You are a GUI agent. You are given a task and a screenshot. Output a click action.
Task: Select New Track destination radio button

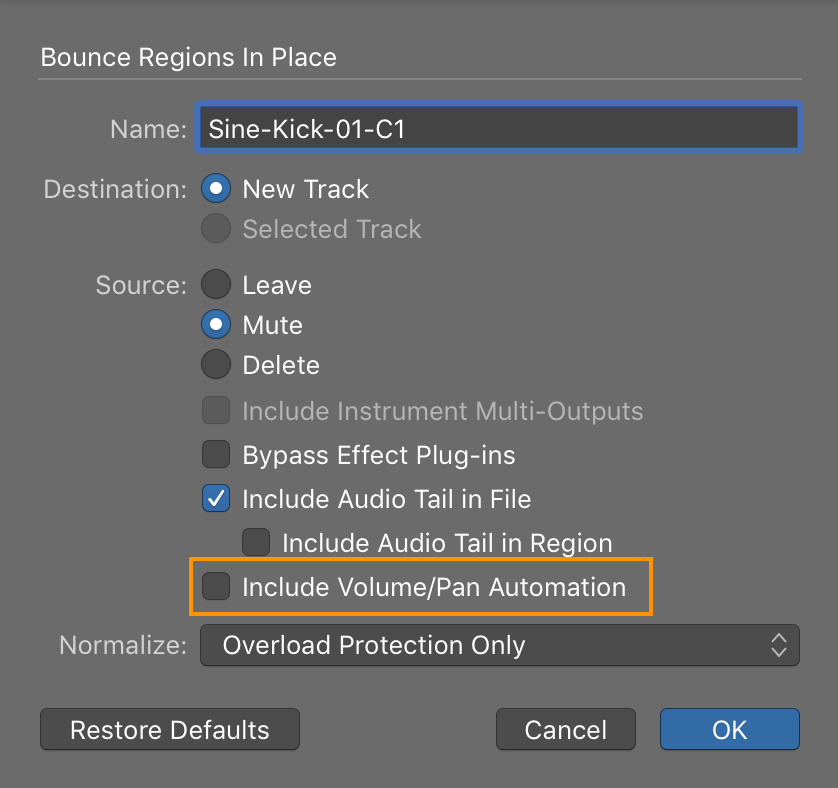tap(216, 188)
